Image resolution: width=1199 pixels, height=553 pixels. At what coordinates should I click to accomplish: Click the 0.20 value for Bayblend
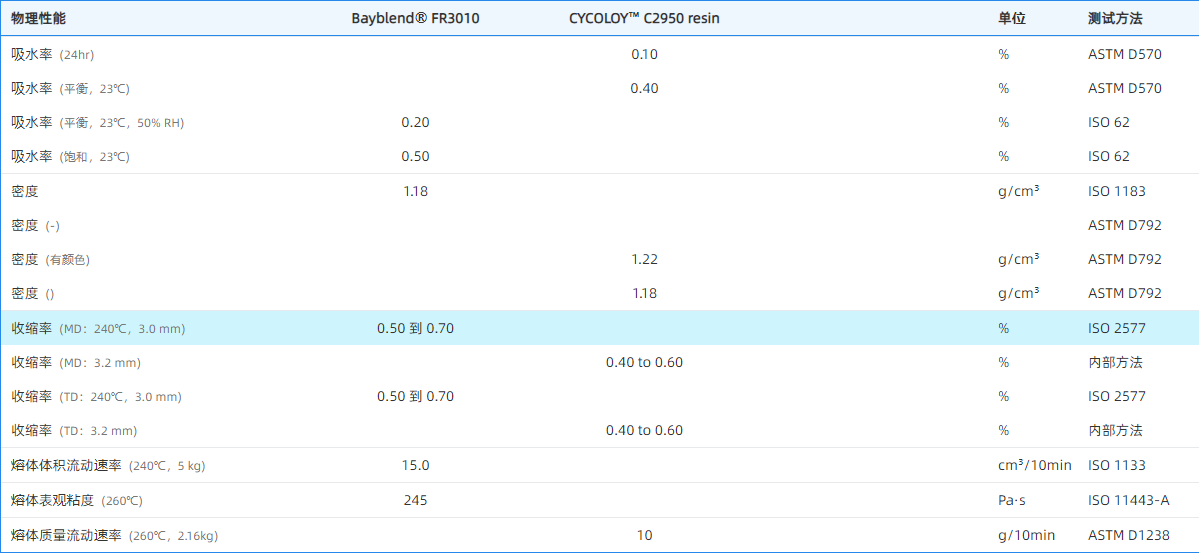[x=415, y=122]
